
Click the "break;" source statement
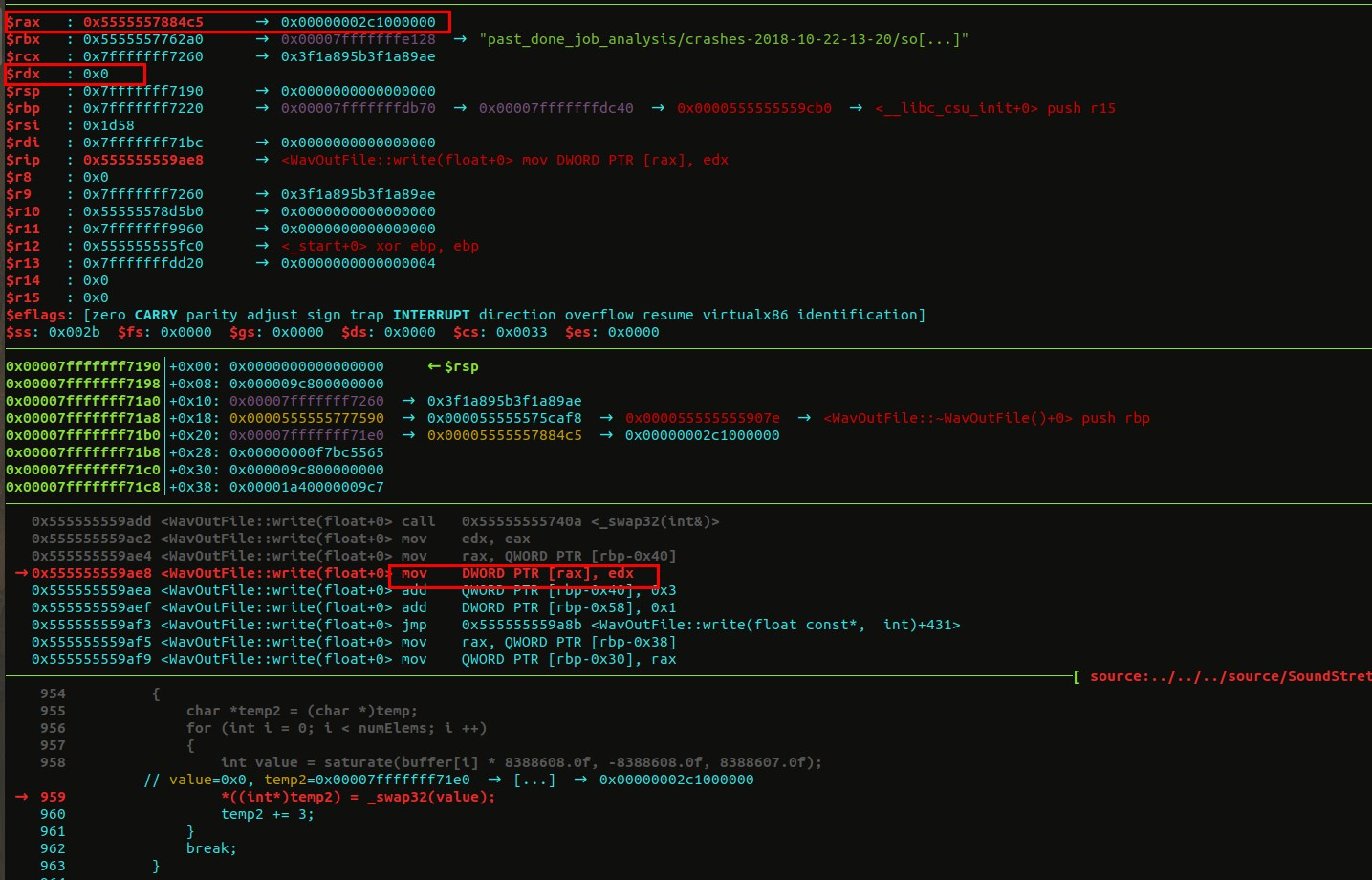(x=212, y=848)
